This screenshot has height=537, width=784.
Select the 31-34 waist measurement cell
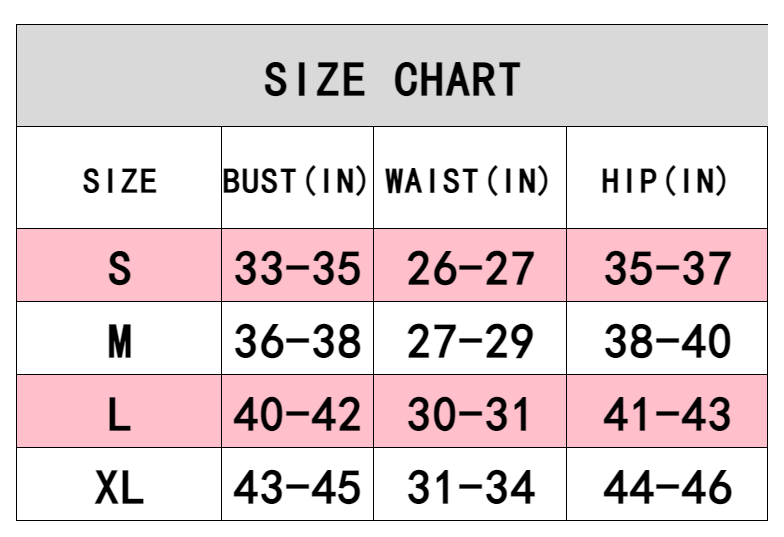[469, 488]
